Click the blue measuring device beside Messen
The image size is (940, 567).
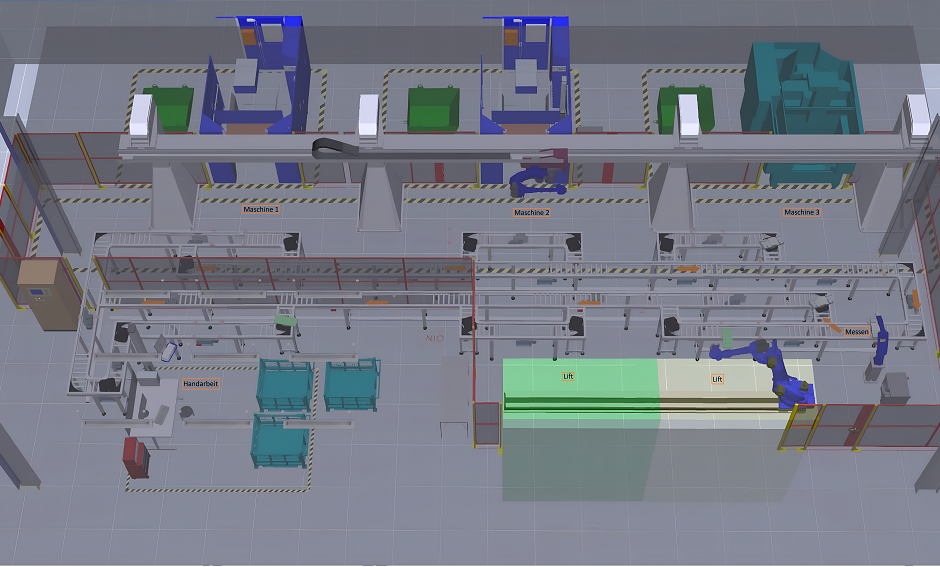click(883, 339)
